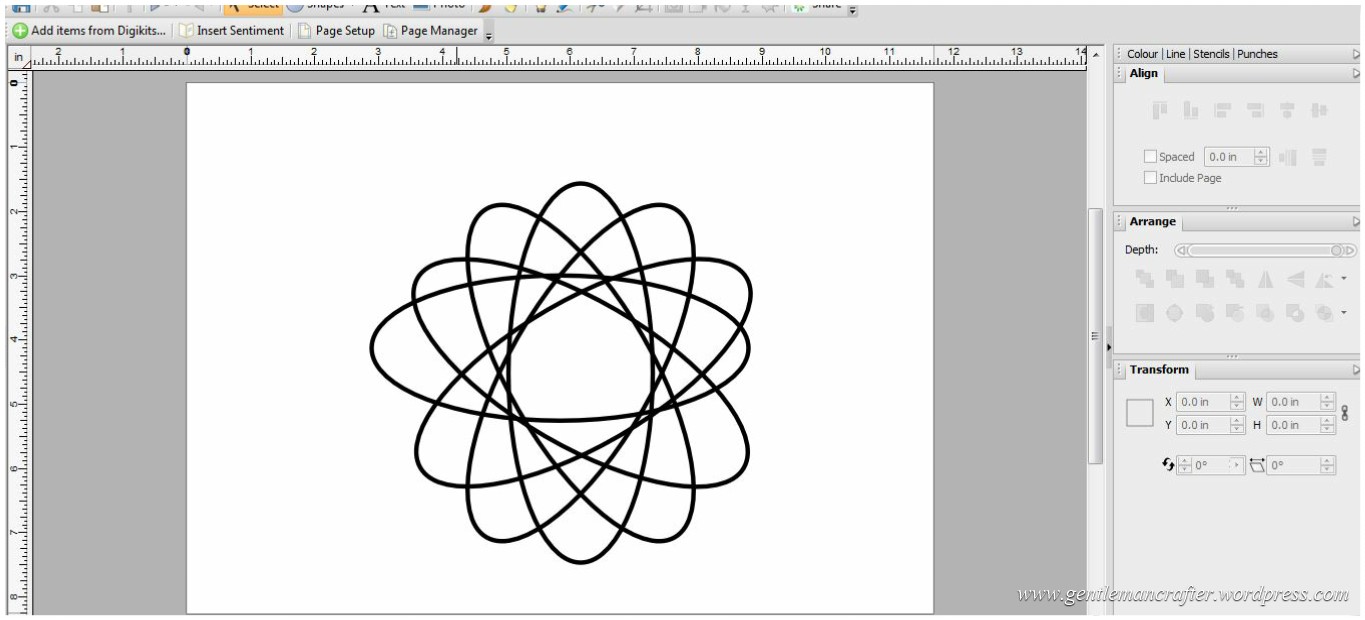Tick the Include Page checkbox

1150,178
